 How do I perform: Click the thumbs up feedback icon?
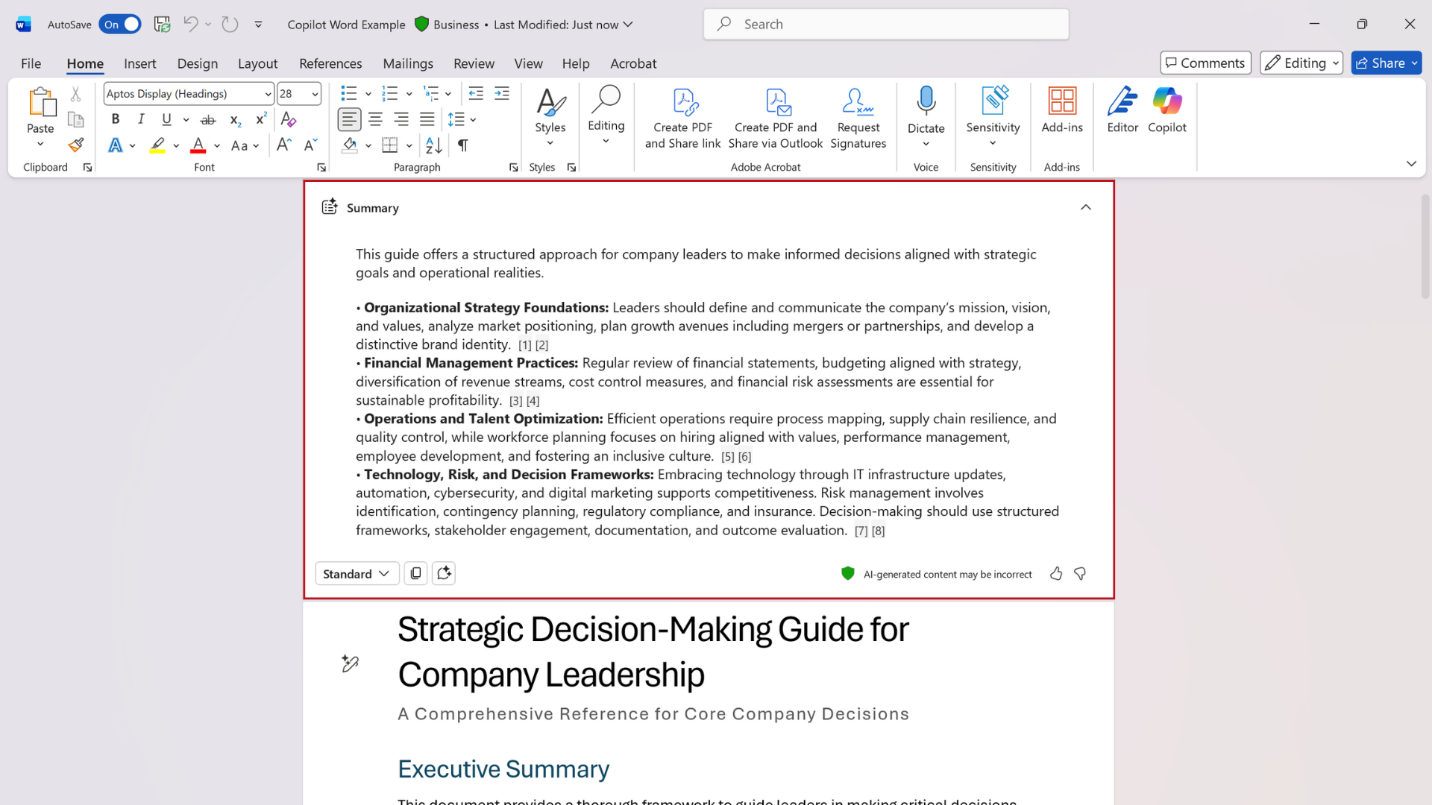point(1056,573)
